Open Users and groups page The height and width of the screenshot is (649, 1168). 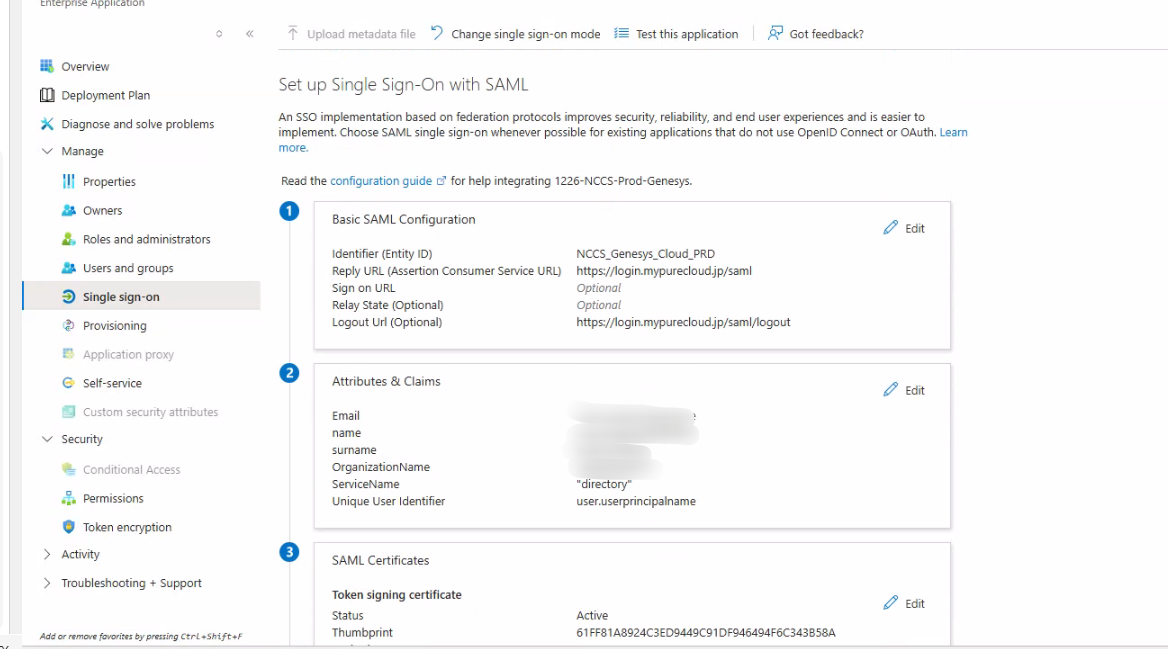point(128,268)
